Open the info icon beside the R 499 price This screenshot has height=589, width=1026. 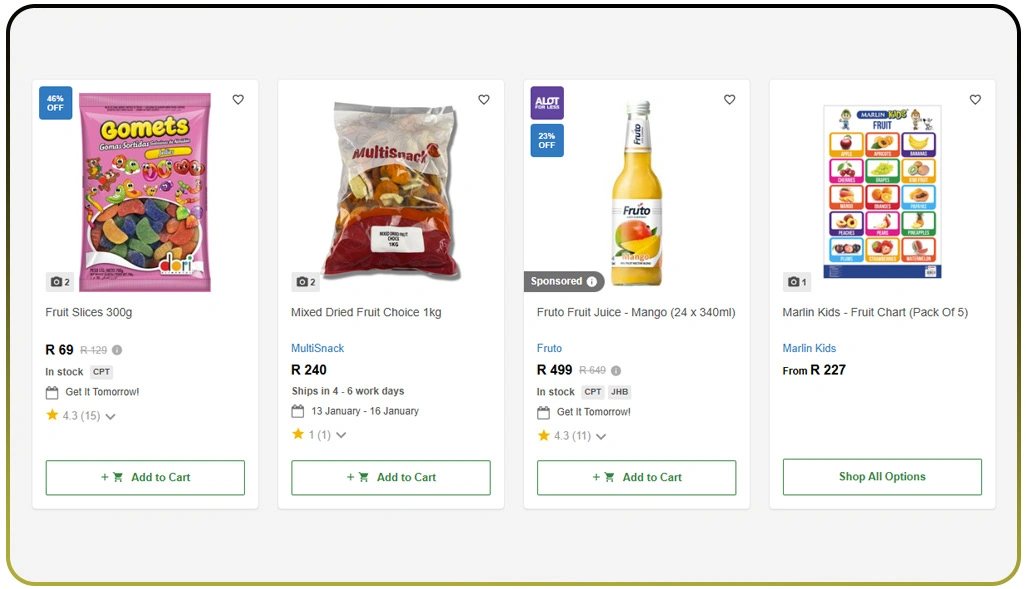point(615,370)
